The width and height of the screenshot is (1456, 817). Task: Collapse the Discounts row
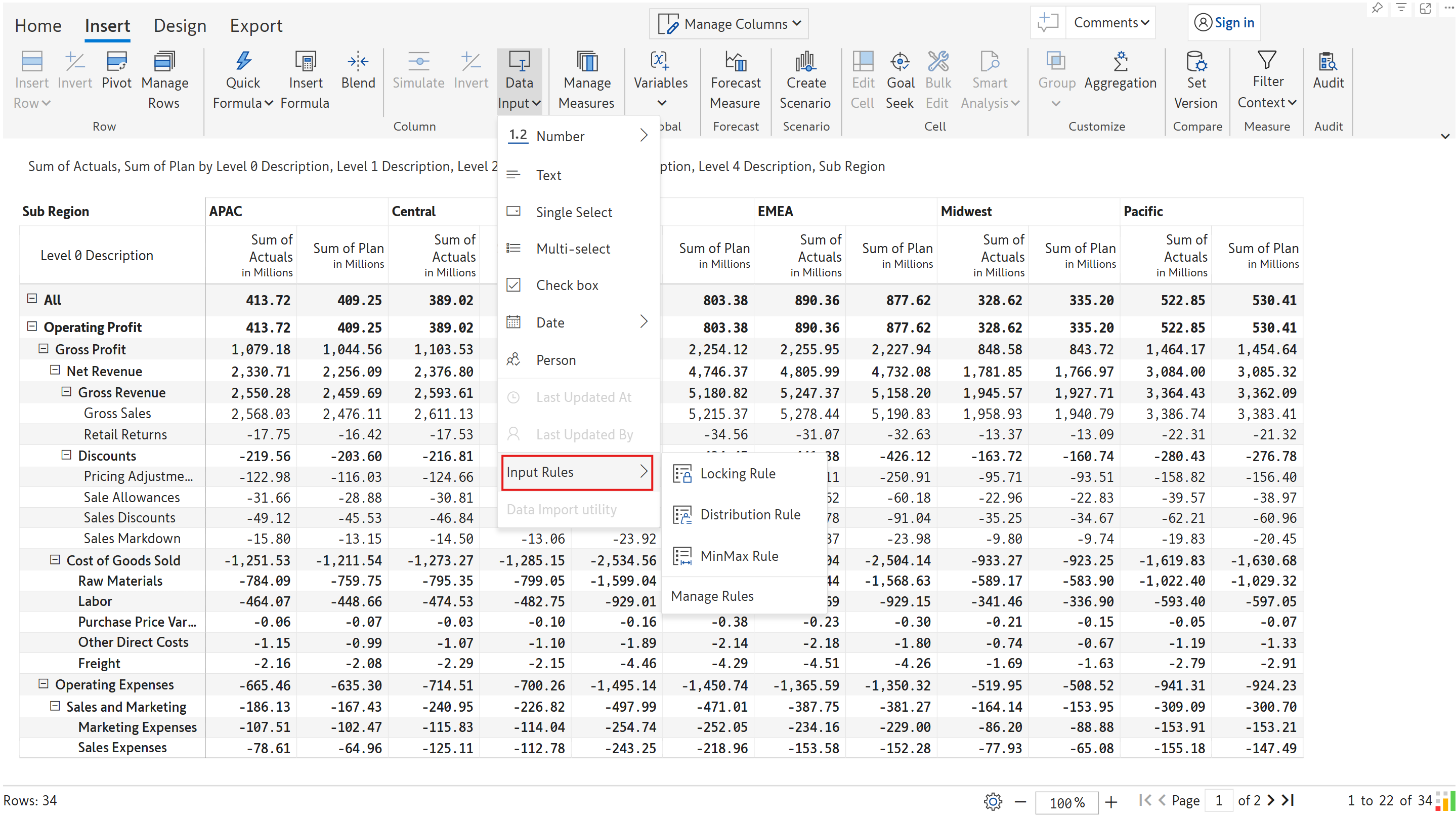[66, 455]
